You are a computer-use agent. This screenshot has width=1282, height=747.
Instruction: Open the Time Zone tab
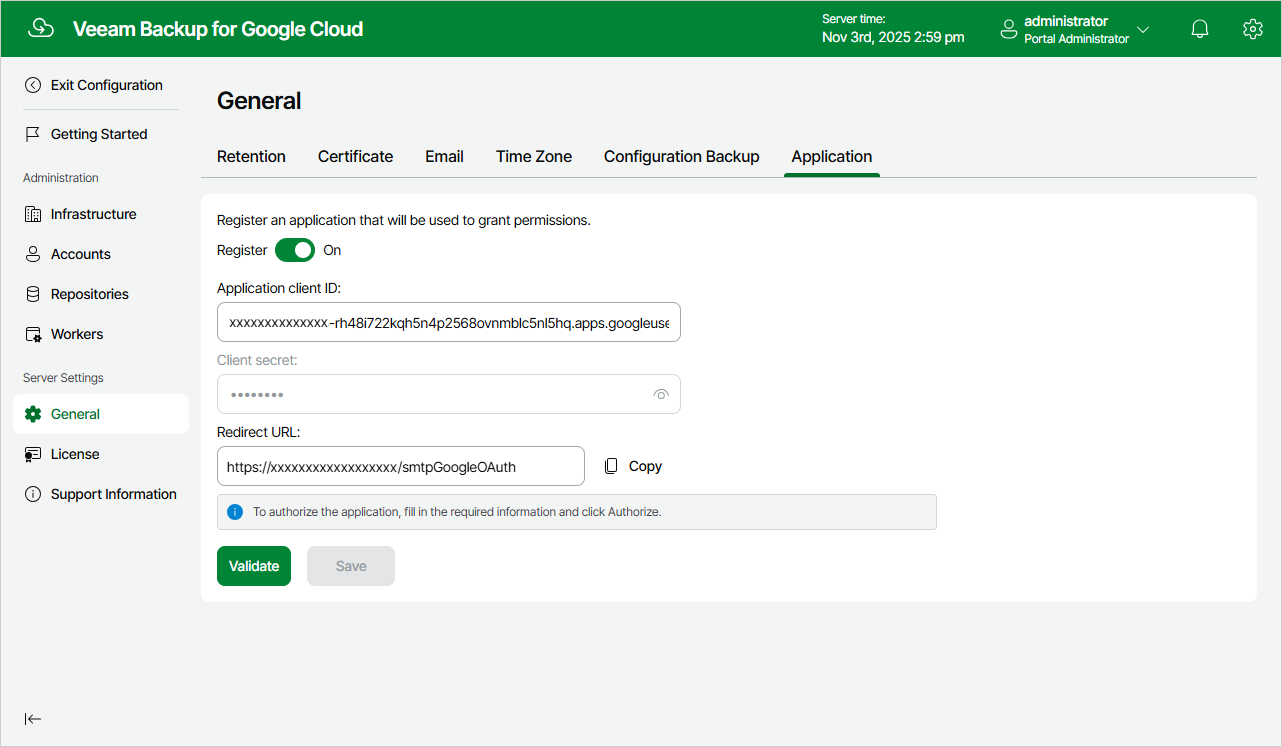[534, 156]
